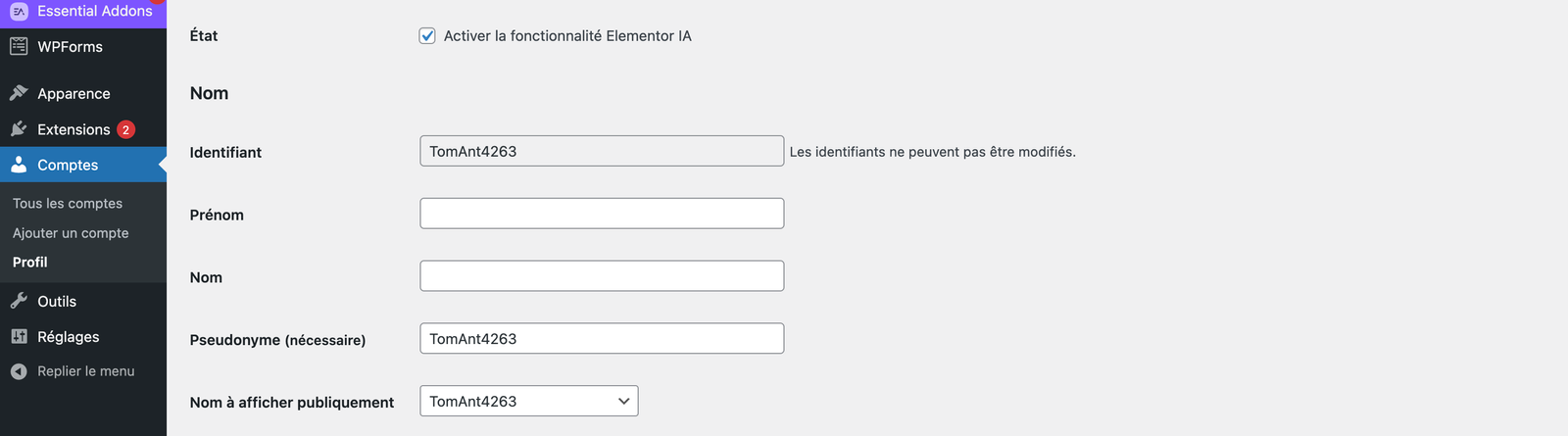Click the Comptes user icon

pos(19,165)
